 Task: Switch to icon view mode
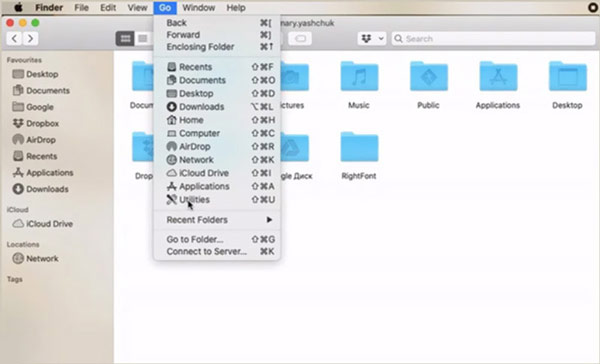click(125, 39)
